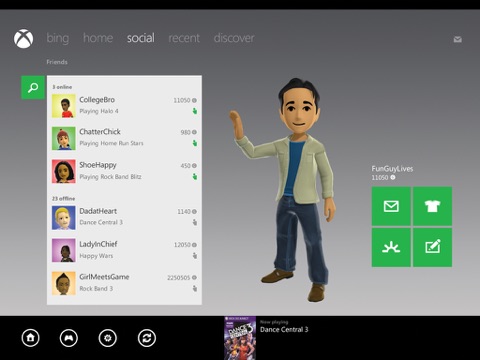Open avatar customization via the t-shirt tile

(x=432, y=206)
